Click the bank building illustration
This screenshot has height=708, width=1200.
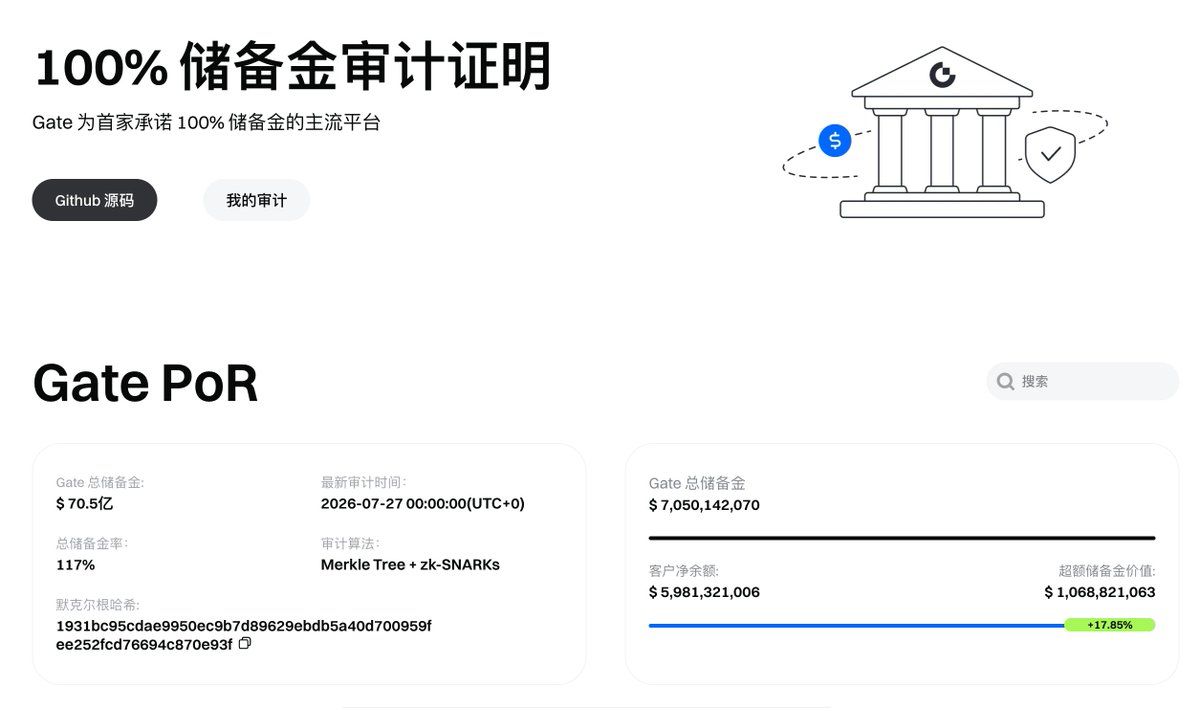tap(942, 132)
